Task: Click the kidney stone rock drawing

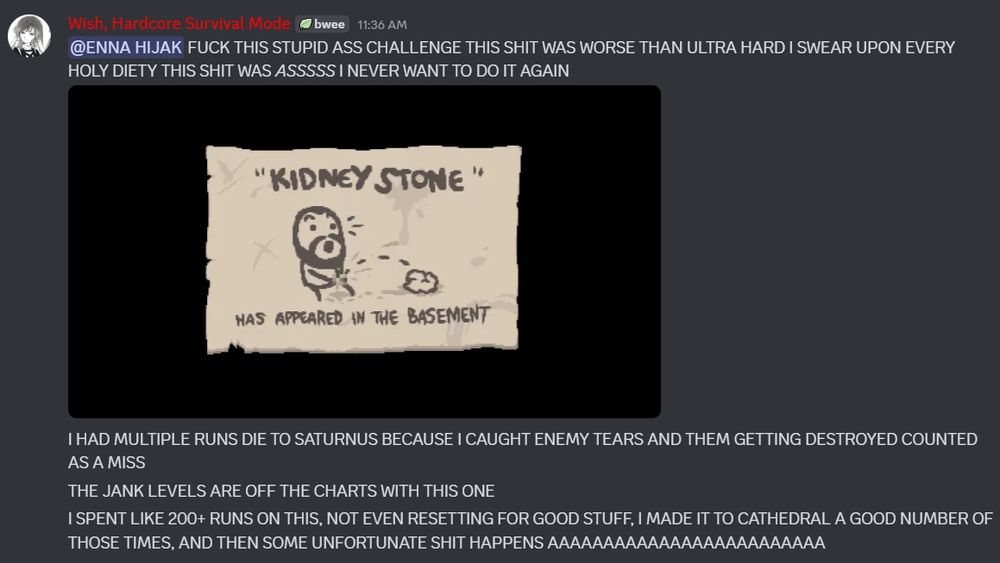Action: (420, 281)
